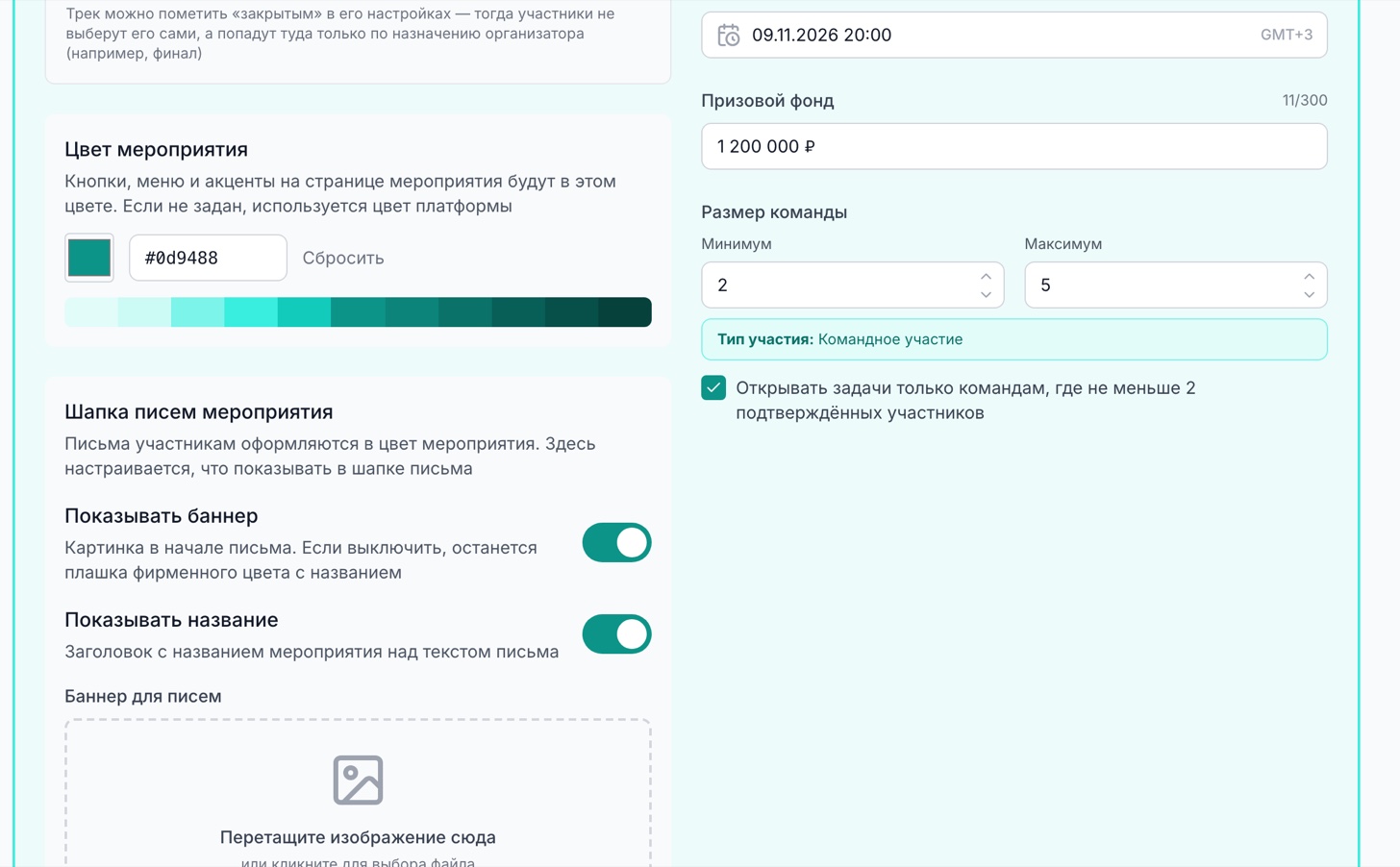1400x867 pixels.
Task: Increase the Максимум team size with the up arrow
Action: pyautogui.click(x=1309, y=276)
